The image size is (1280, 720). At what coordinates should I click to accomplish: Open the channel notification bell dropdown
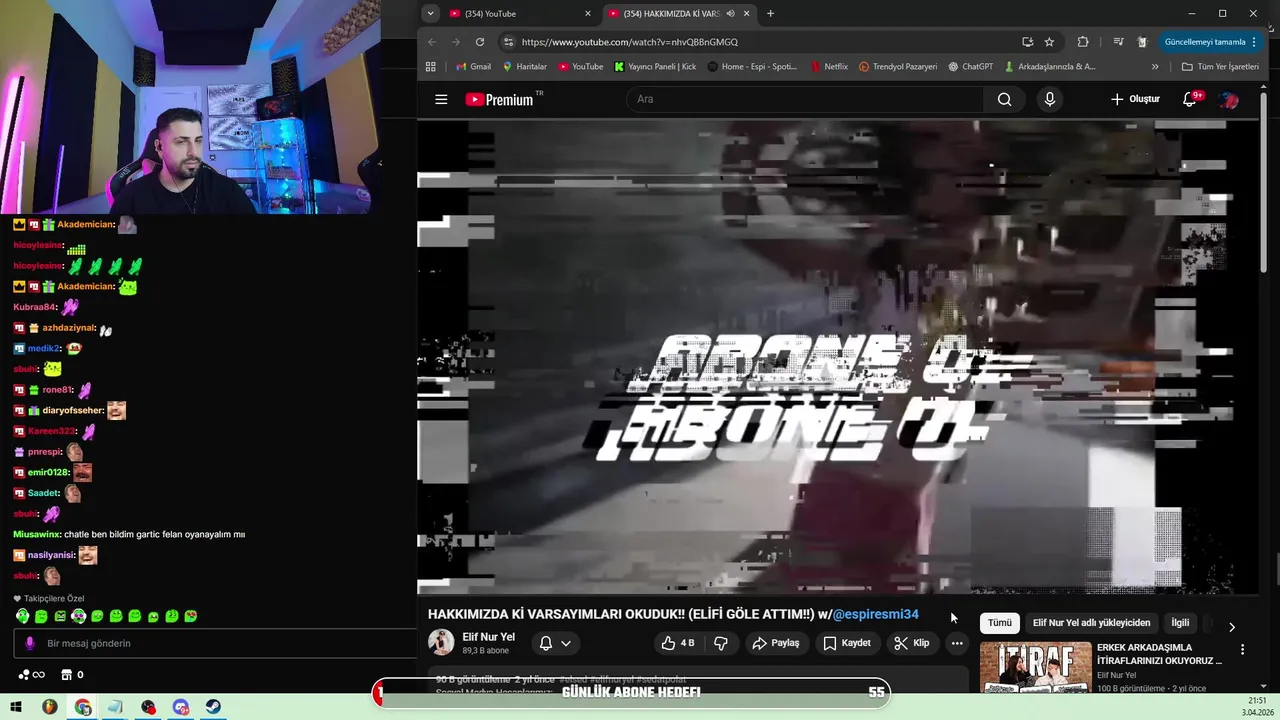555,643
